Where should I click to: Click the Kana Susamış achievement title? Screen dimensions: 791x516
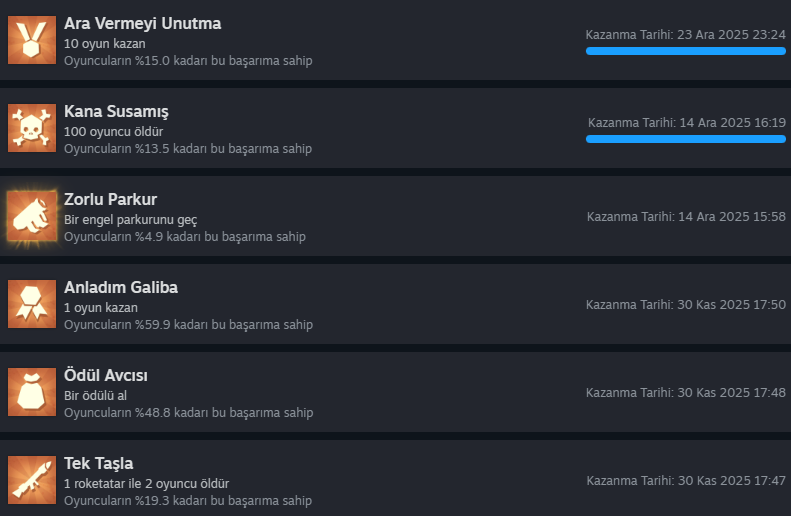point(116,111)
